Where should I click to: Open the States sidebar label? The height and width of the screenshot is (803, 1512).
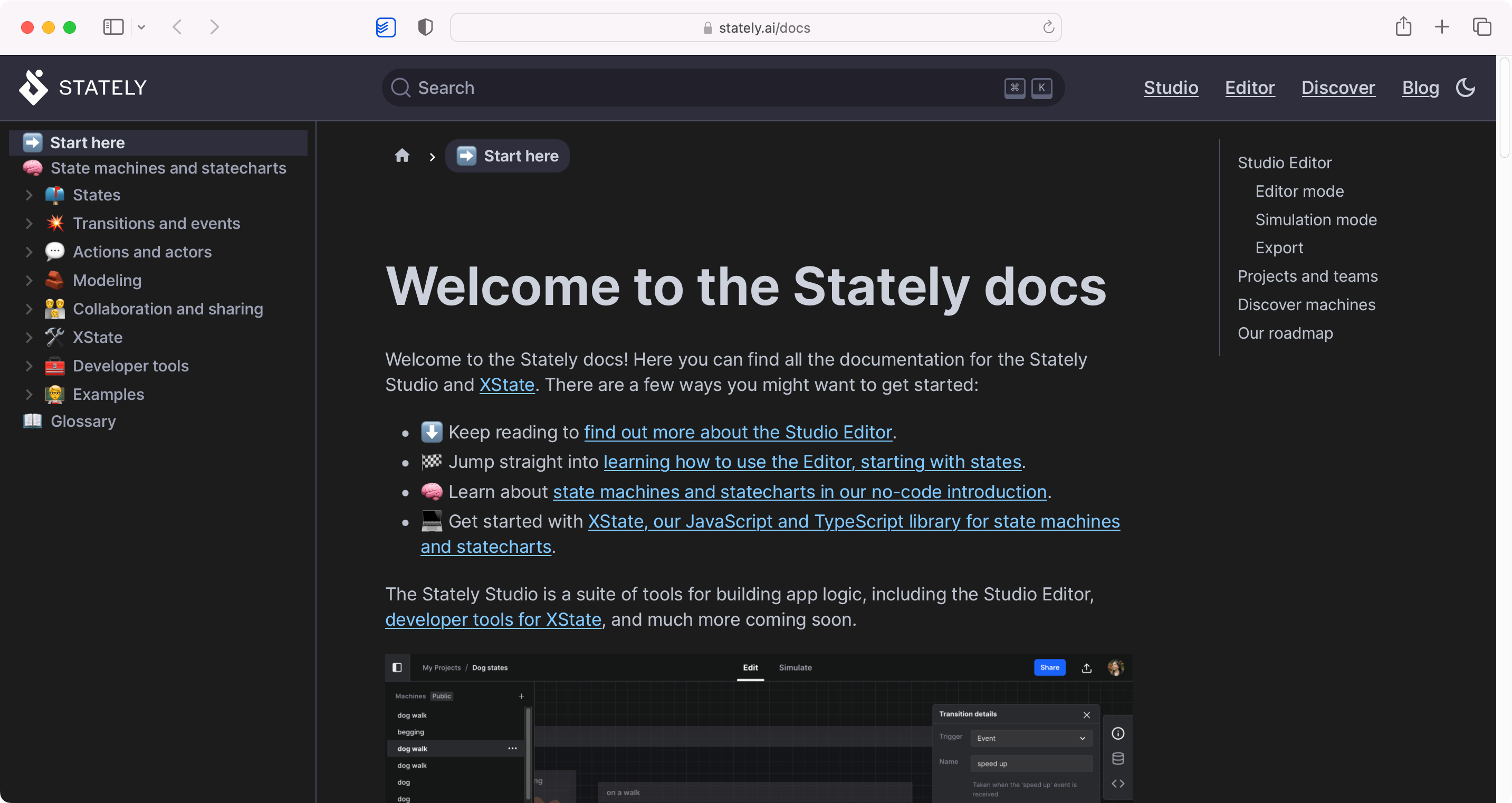pyautogui.click(x=96, y=195)
